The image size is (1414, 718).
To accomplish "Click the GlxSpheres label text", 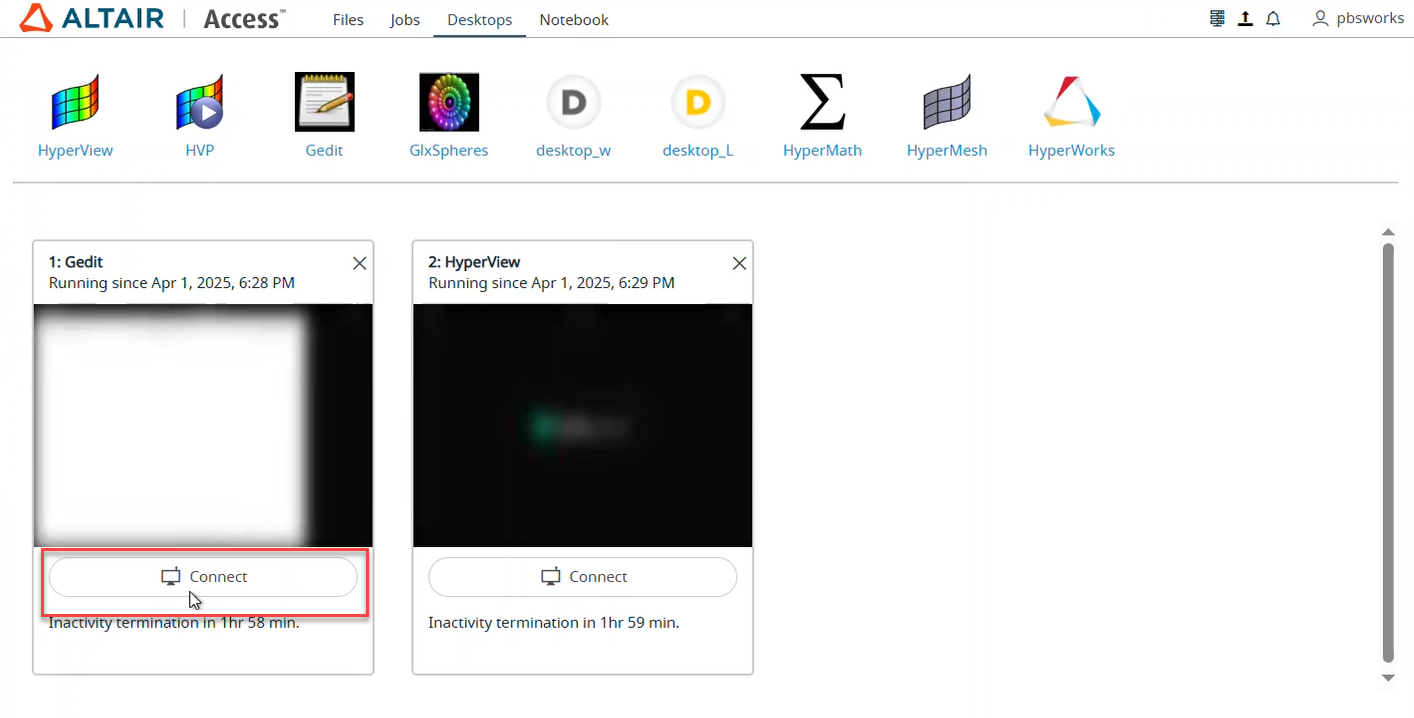I will [449, 151].
